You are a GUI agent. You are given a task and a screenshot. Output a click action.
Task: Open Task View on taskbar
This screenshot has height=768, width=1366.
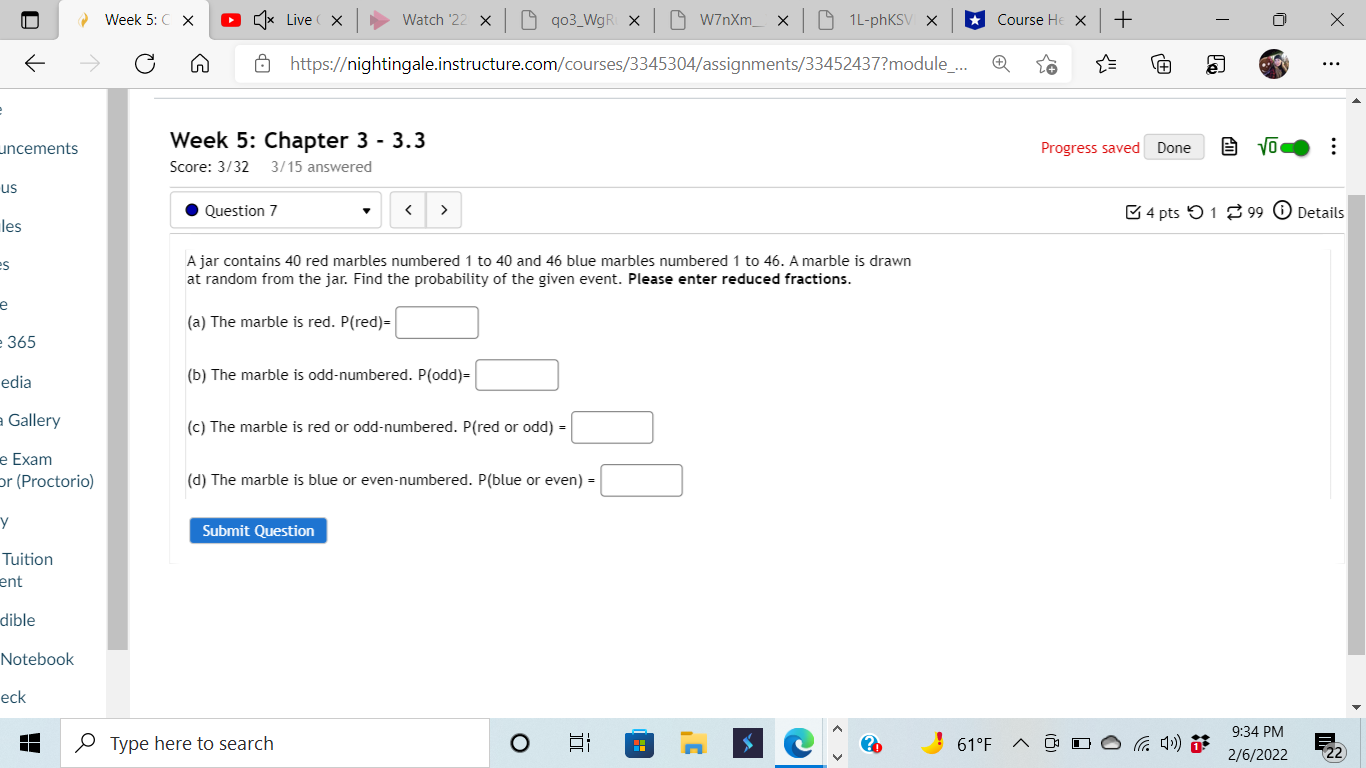[x=579, y=743]
